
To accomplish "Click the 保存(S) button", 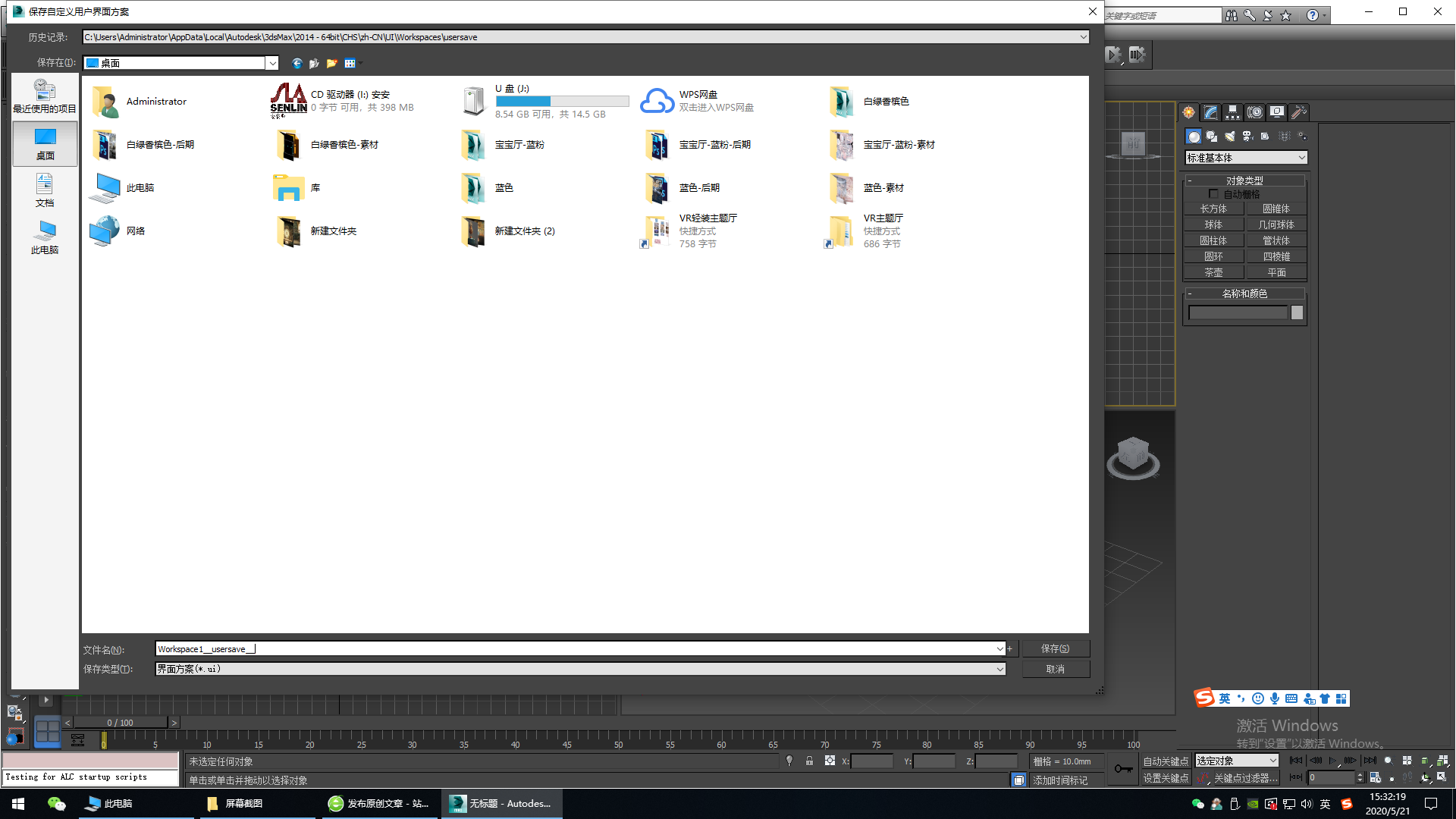I will pyautogui.click(x=1055, y=648).
